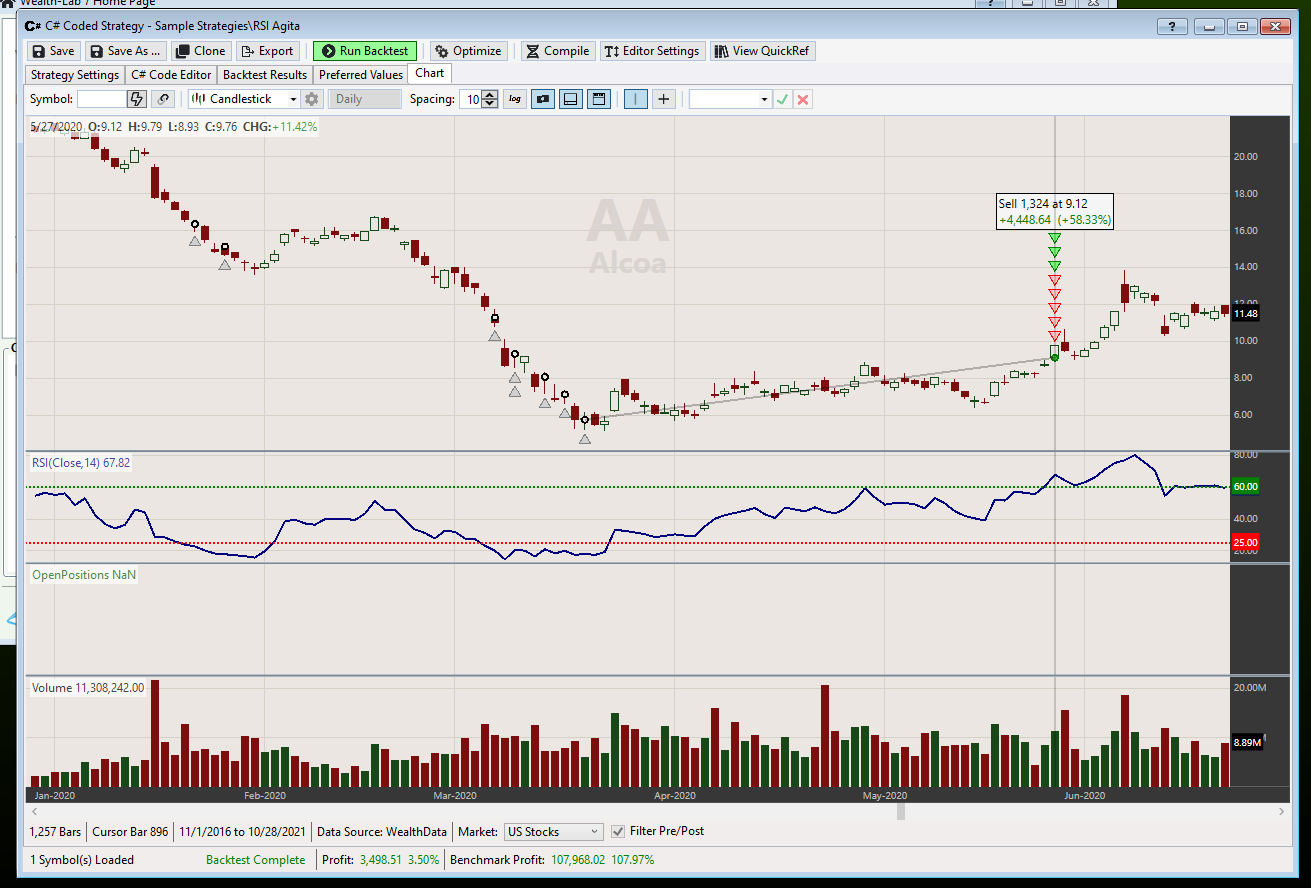Toggle the Filter Pre/Post checkbox
The width and height of the screenshot is (1311, 888).
(x=618, y=831)
